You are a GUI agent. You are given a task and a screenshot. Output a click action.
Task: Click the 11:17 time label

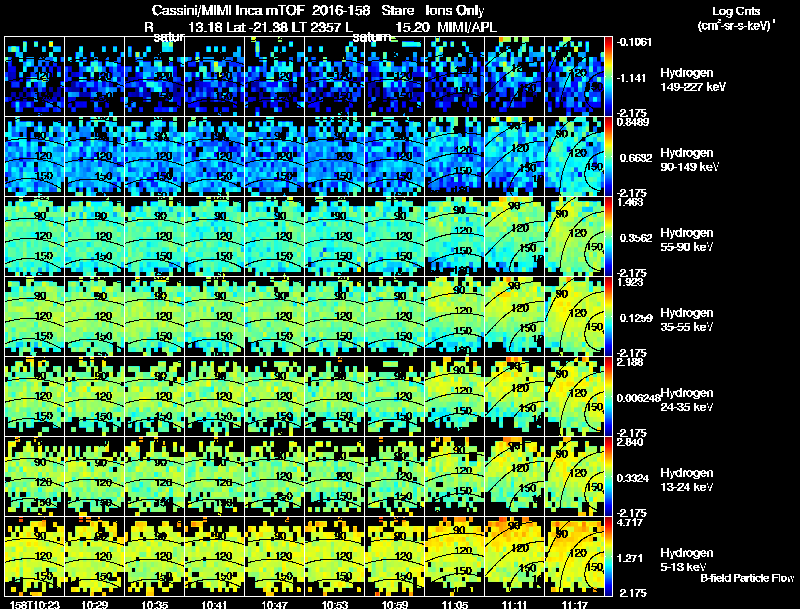click(x=575, y=604)
